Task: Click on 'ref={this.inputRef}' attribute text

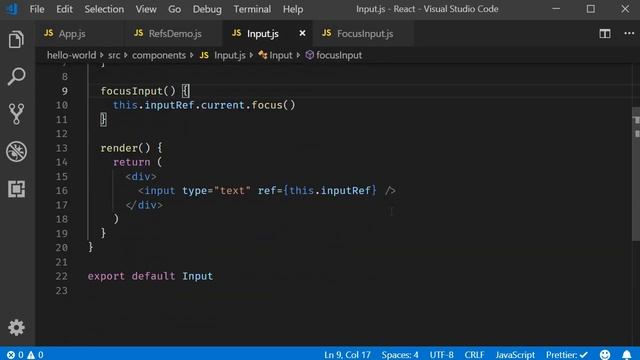Action: coord(317,191)
